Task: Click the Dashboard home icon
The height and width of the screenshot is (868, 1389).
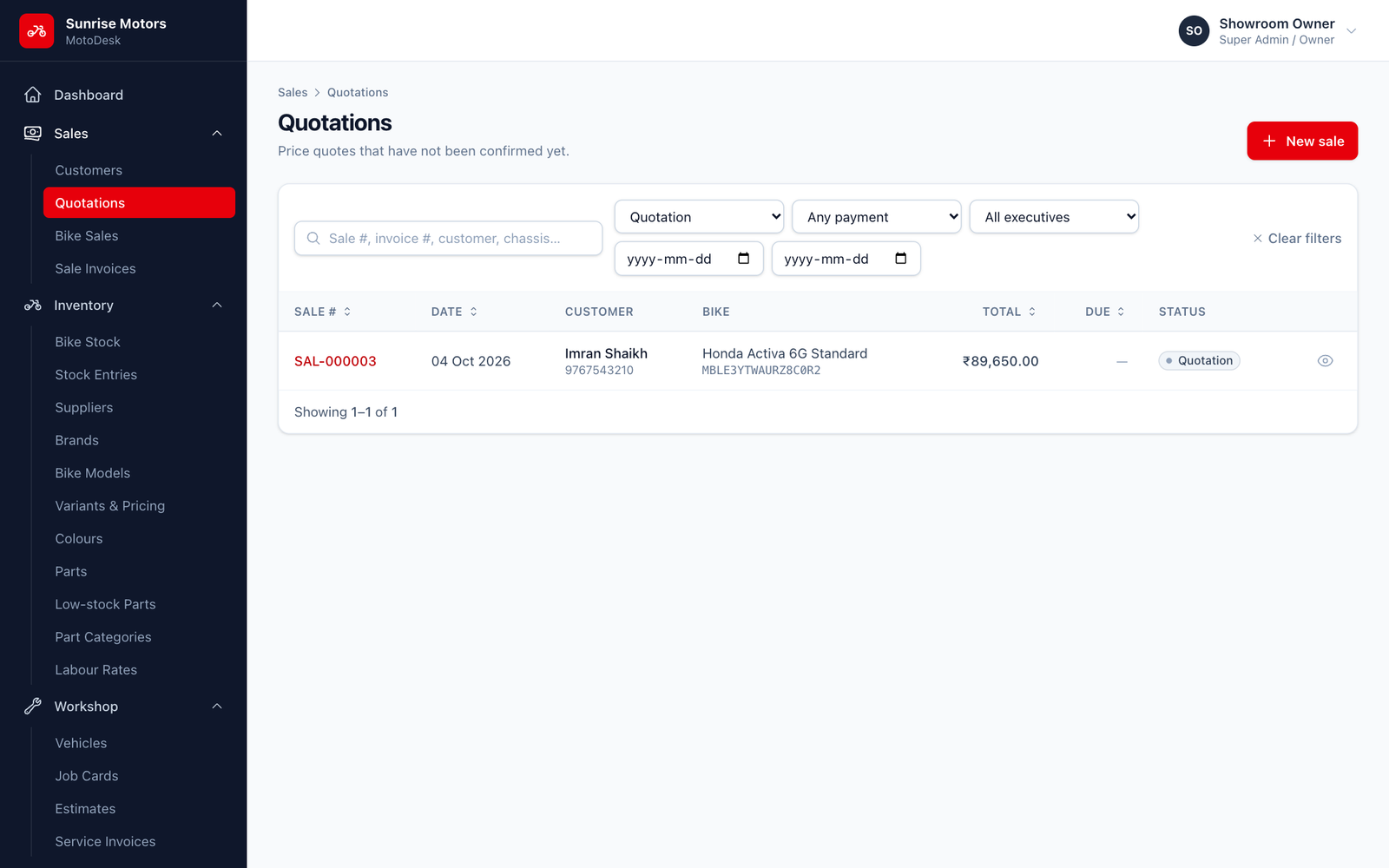Action: (x=33, y=95)
